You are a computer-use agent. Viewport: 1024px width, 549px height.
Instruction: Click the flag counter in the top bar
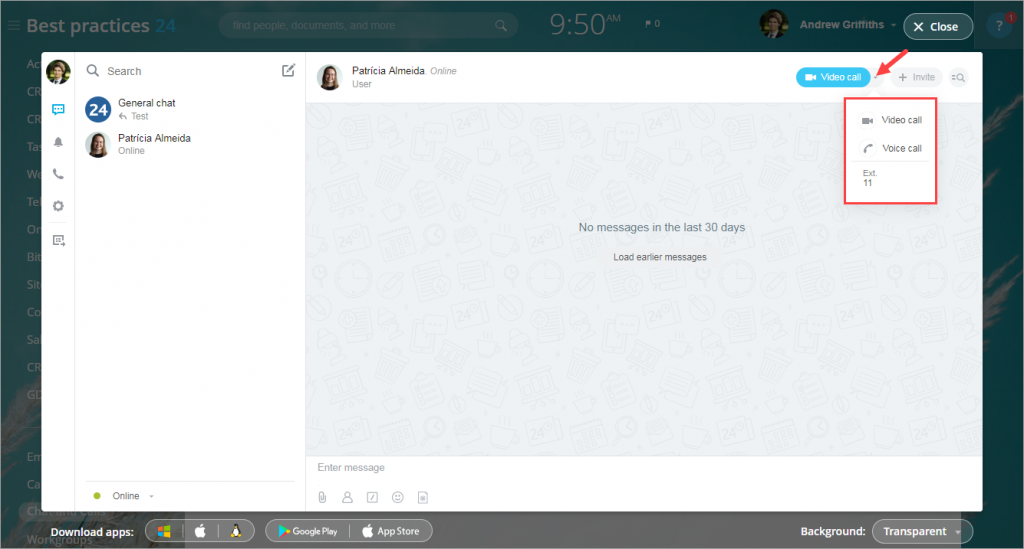click(x=652, y=24)
